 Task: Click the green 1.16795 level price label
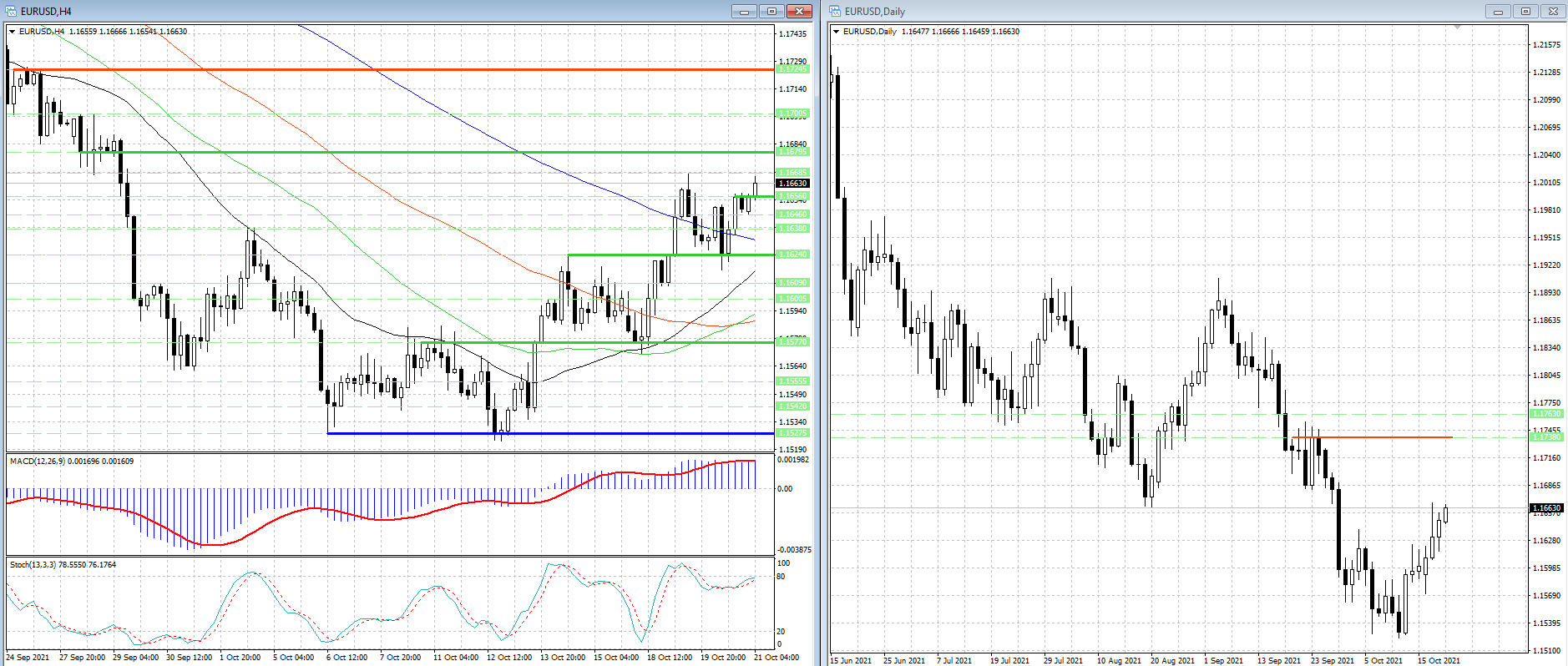tap(792, 151)
